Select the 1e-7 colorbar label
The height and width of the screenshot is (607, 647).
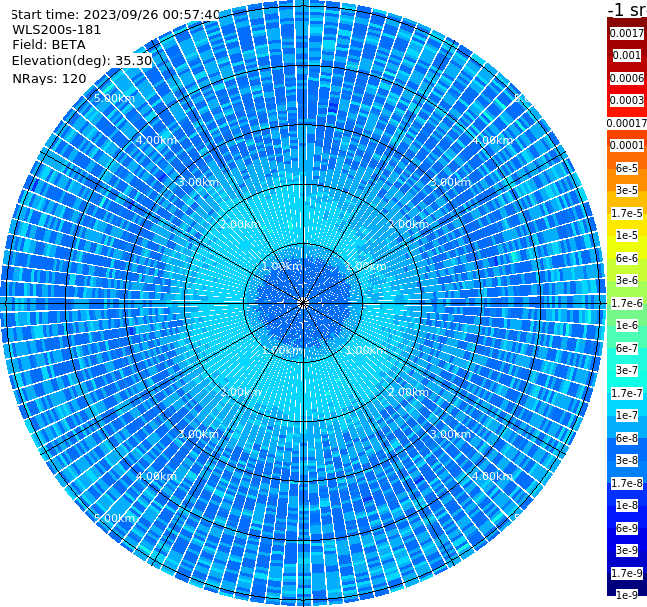tap(627, 415)
